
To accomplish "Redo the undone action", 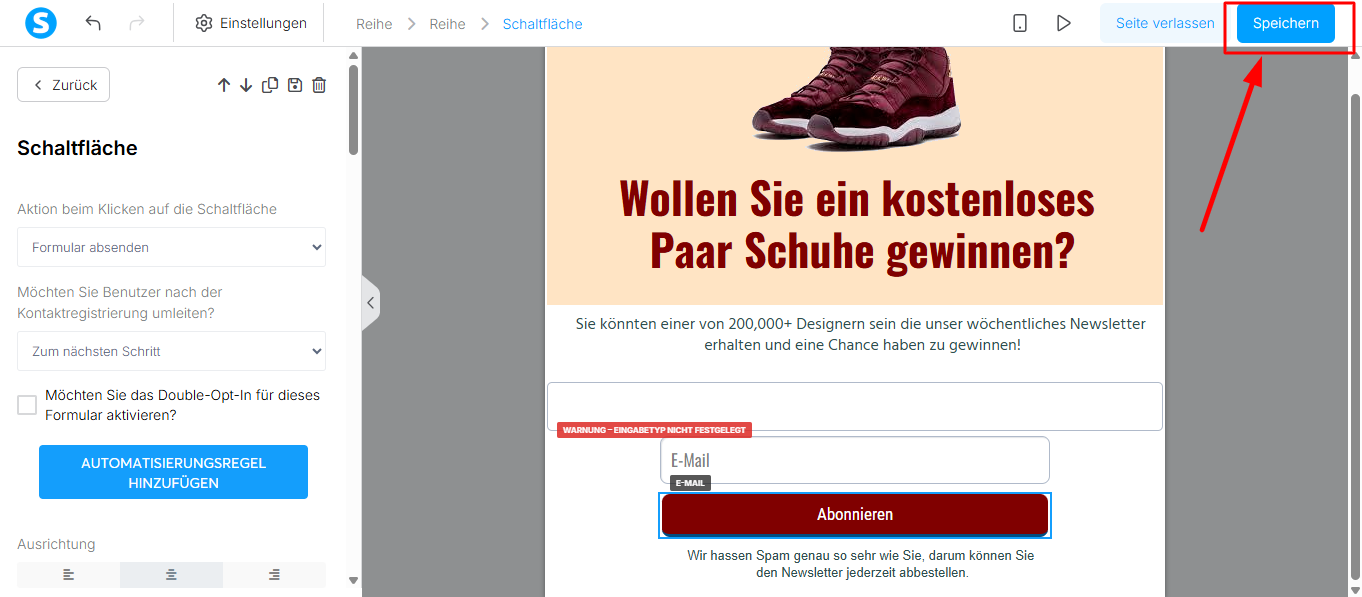I will pos(136,23).
